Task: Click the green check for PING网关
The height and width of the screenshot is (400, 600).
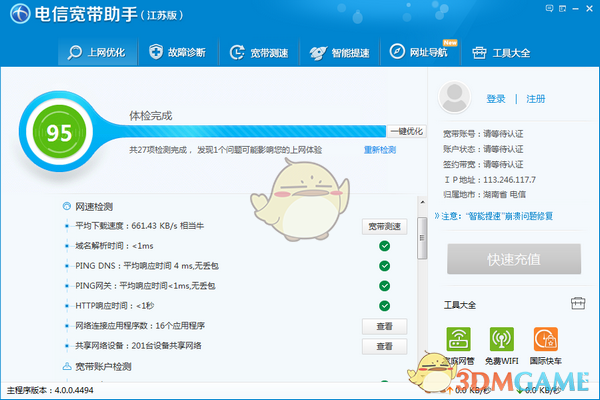Action: [385, 286]
